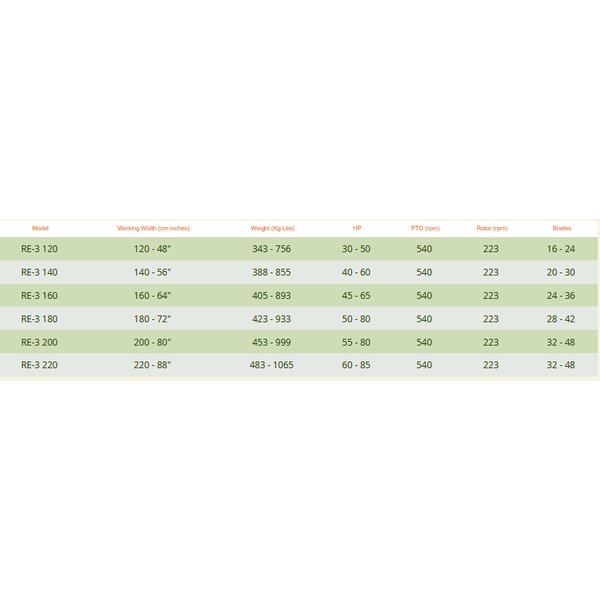Click the Weight (Kg-Lbs) column header

point(272,228)
